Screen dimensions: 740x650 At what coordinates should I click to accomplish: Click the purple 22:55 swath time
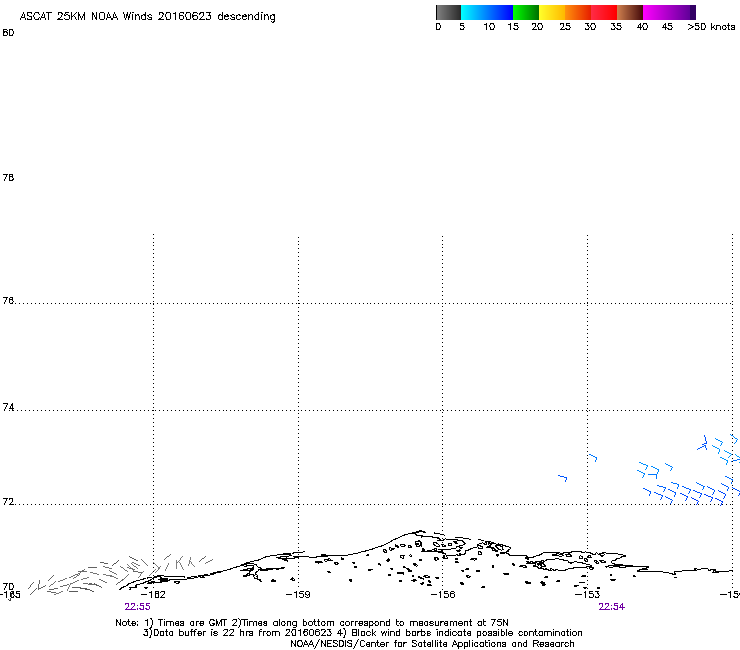tap(137, 607)
